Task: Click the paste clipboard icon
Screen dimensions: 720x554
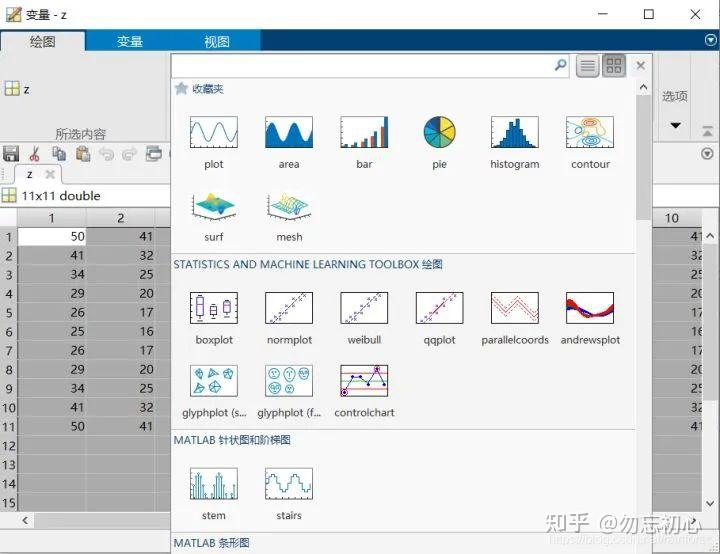Action: click(83, 153)
